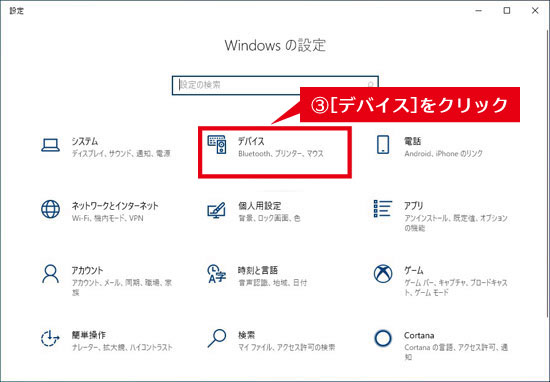Open the 個人用設定 title

[x=260, y=206]
